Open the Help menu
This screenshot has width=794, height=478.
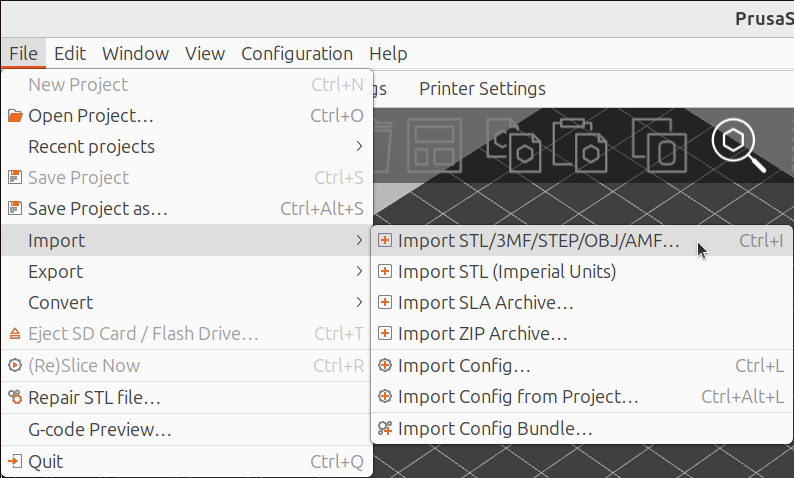[388, 53]
